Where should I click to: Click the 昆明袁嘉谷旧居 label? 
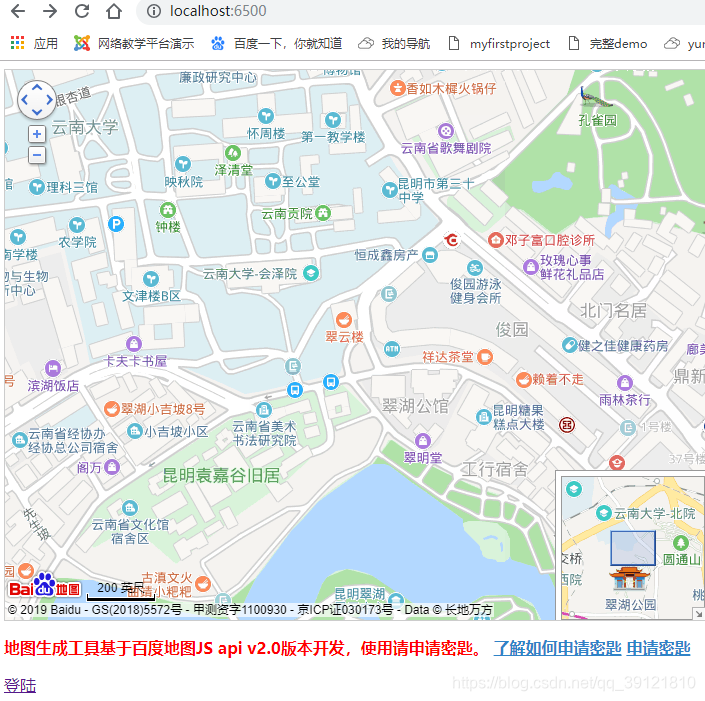pyautogui.click(x=221, y=475)
